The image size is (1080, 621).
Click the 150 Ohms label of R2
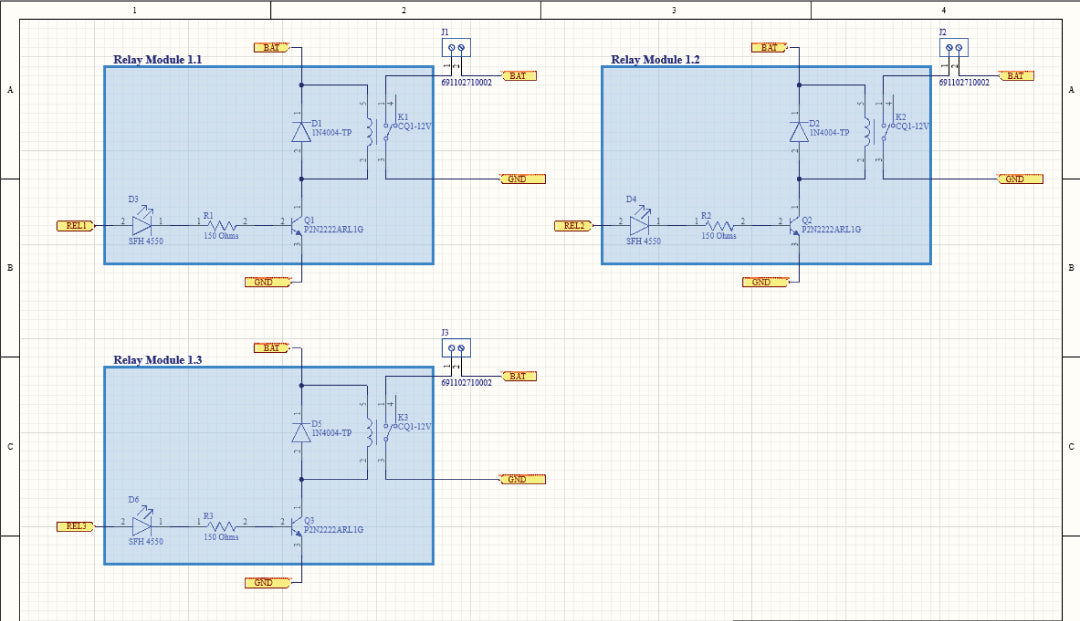coord(718,236)
